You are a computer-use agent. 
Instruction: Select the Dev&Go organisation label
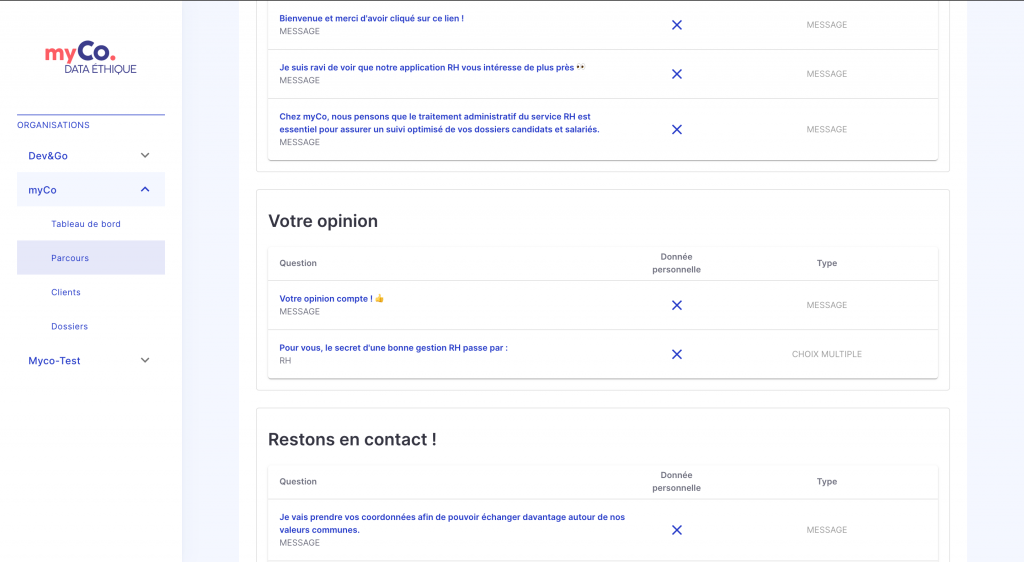48,156
